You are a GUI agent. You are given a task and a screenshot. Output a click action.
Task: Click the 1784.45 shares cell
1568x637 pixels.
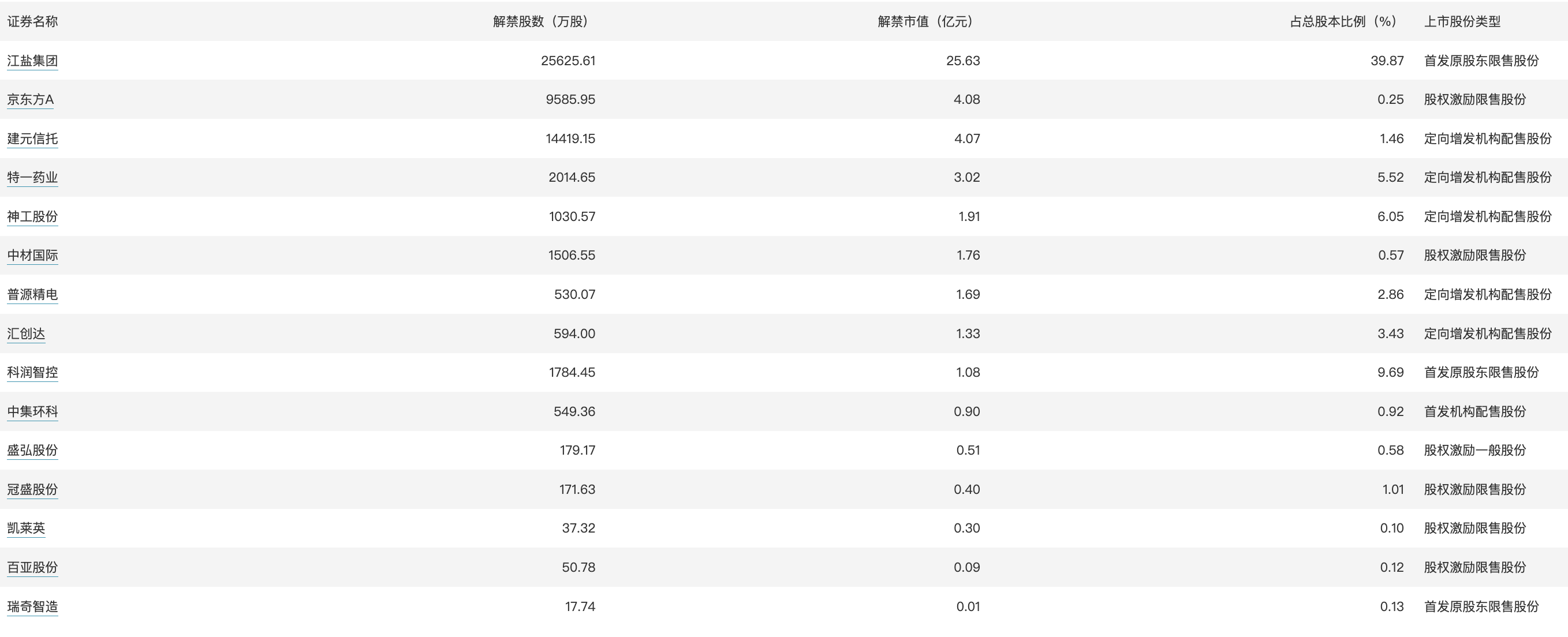[572, 372]
